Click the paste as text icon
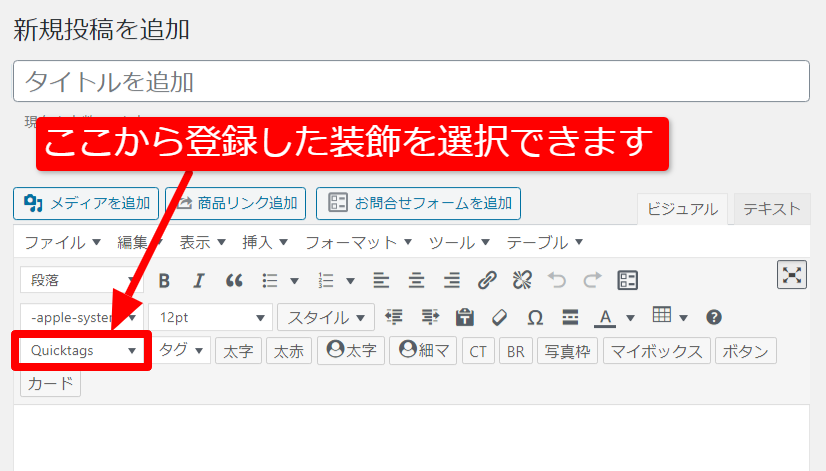This screenshot has width=826, height=471. (x=465, y=317)
